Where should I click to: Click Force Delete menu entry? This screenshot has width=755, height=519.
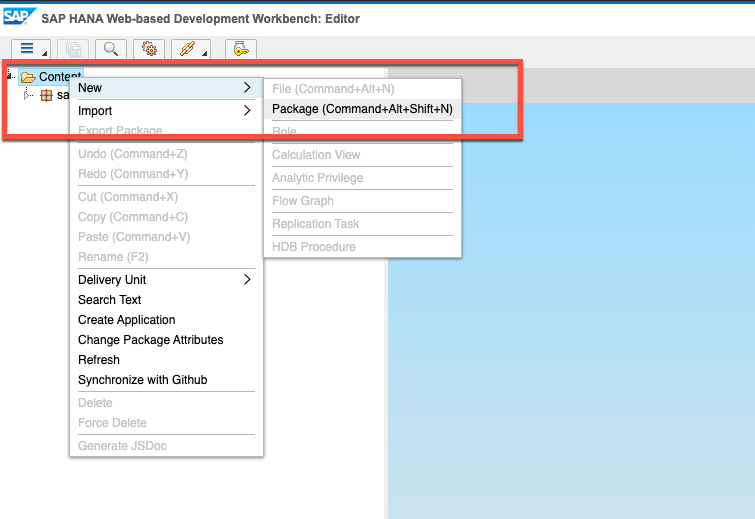point(166,423)
